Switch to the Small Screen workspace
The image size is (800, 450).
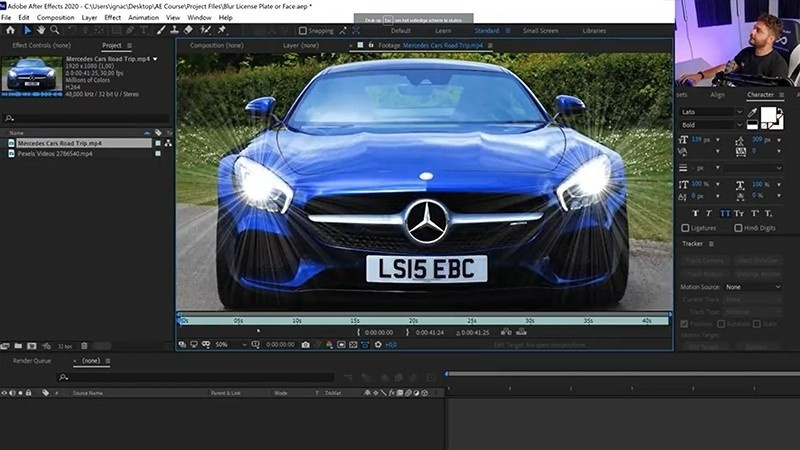541,30
